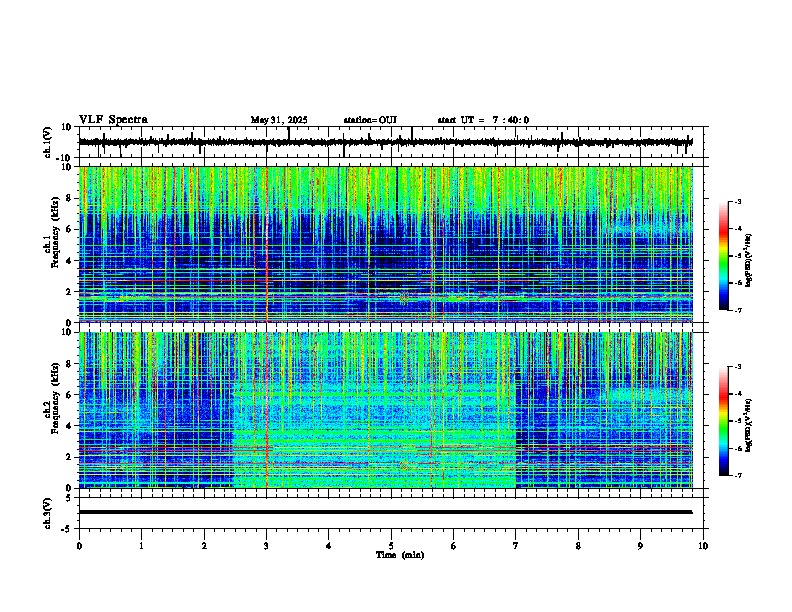This screenshot has height=612, width=792.
Task: Click the "ch.3(V)" axis label
Action: 48,514
